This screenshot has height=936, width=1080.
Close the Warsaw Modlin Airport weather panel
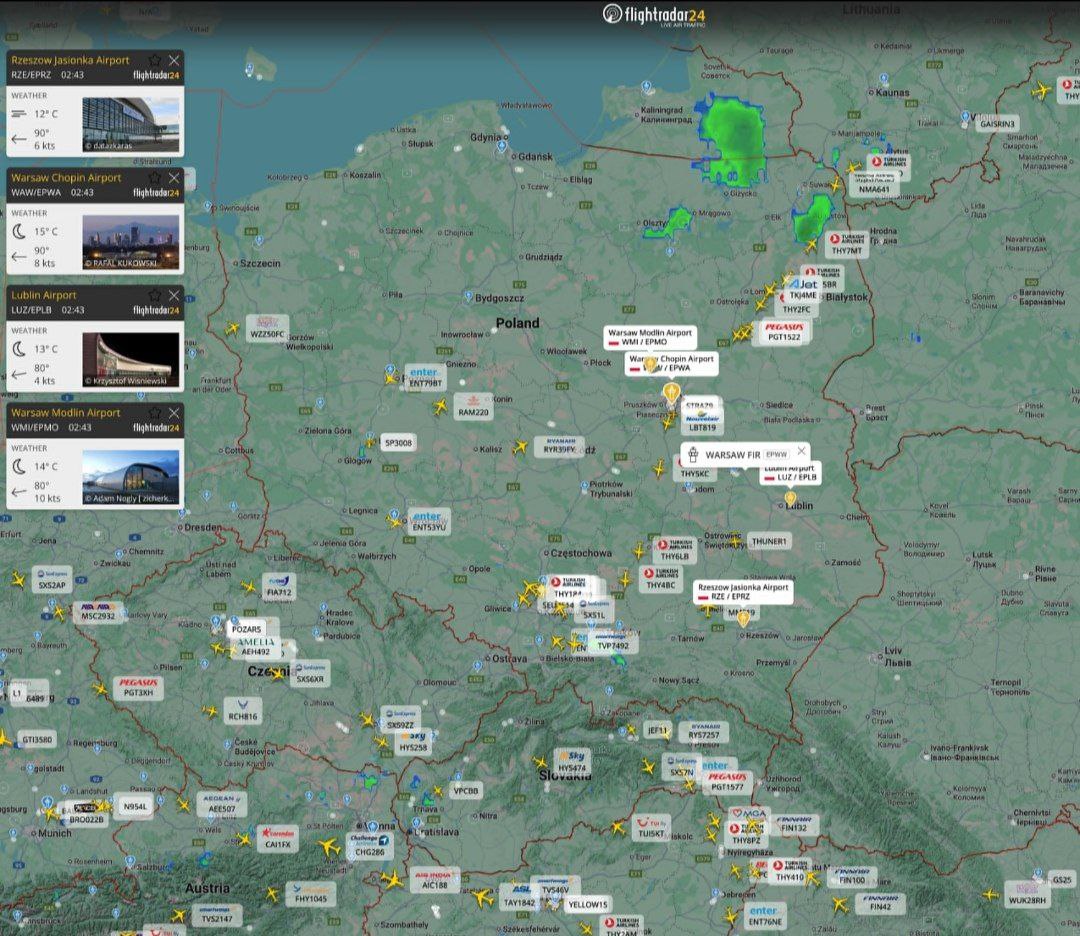coord(174,413)
